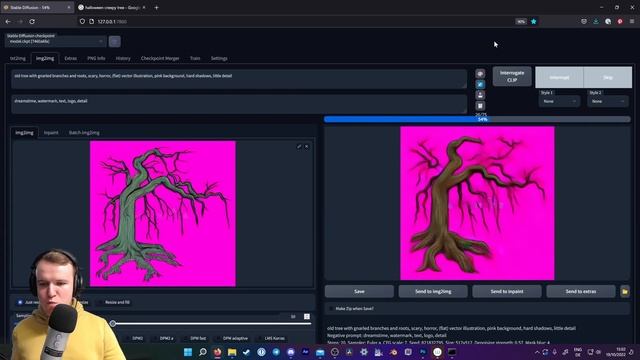Viewport: 640px width, 360px height.
Task: Open taskbar Search
Action: tap(202, 352)
